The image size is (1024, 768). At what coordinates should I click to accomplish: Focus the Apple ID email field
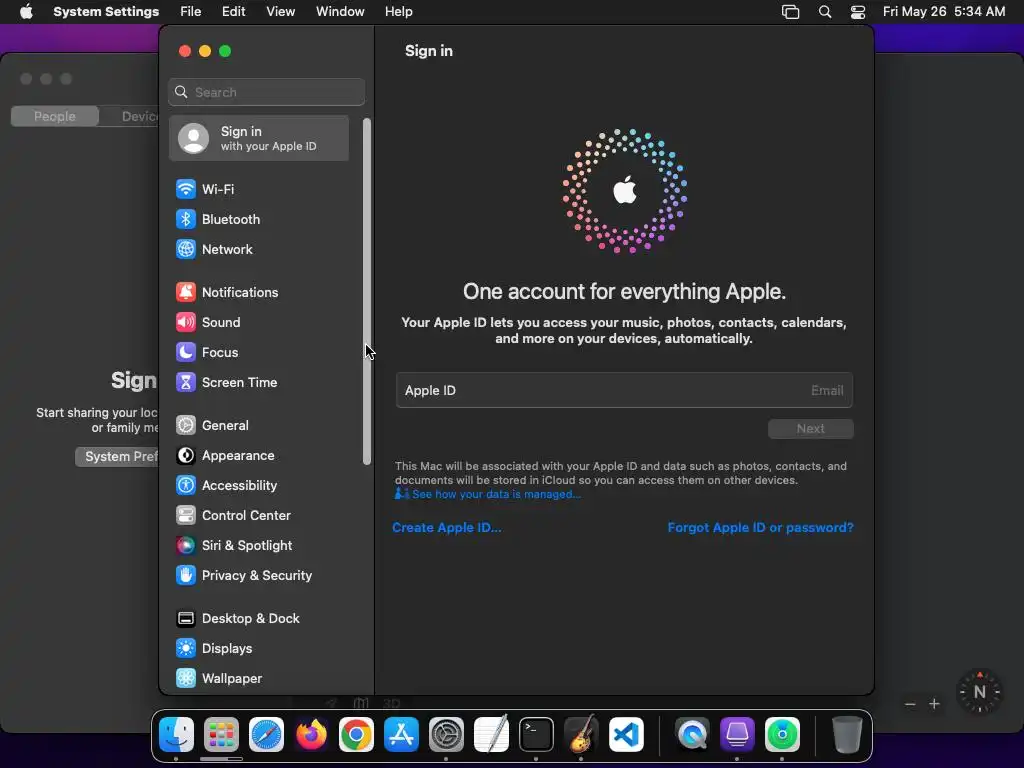624,391
